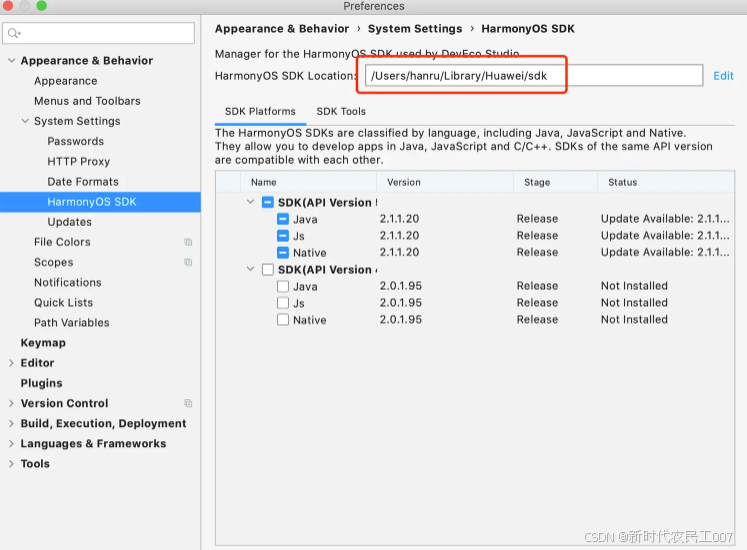
Task: Click 'Not Installed' status in Native row
Action: point(634,319)
